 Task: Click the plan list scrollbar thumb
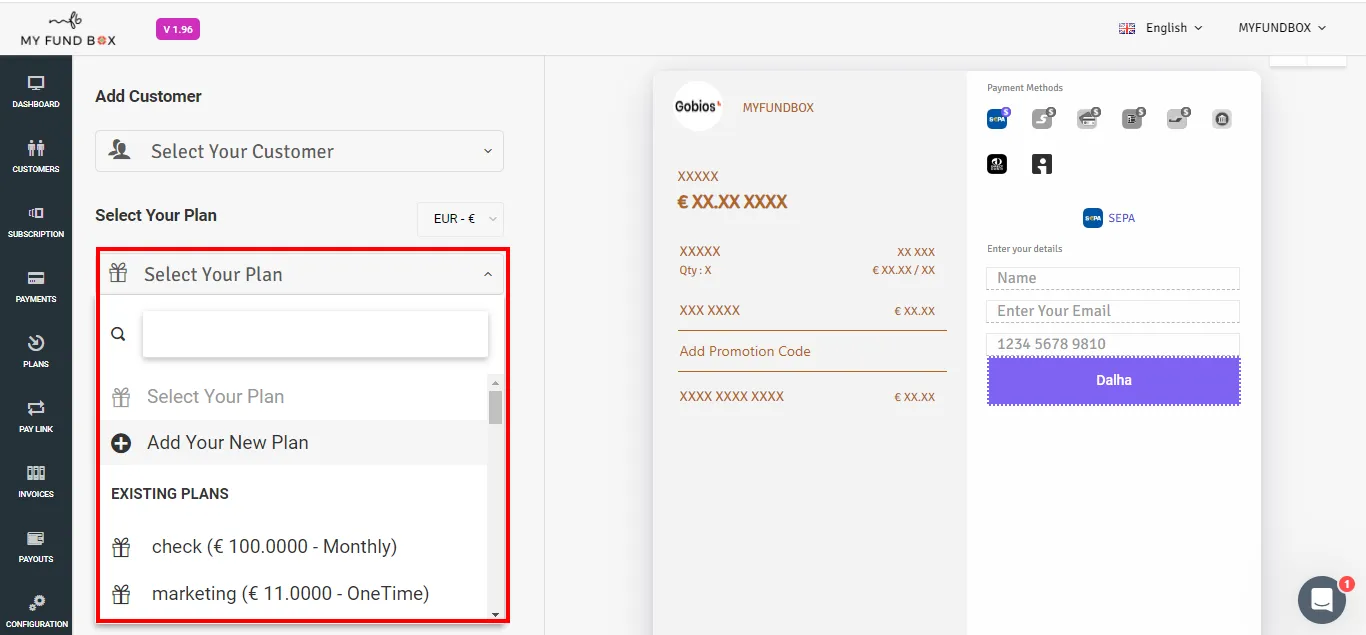(x=495, y=407)
